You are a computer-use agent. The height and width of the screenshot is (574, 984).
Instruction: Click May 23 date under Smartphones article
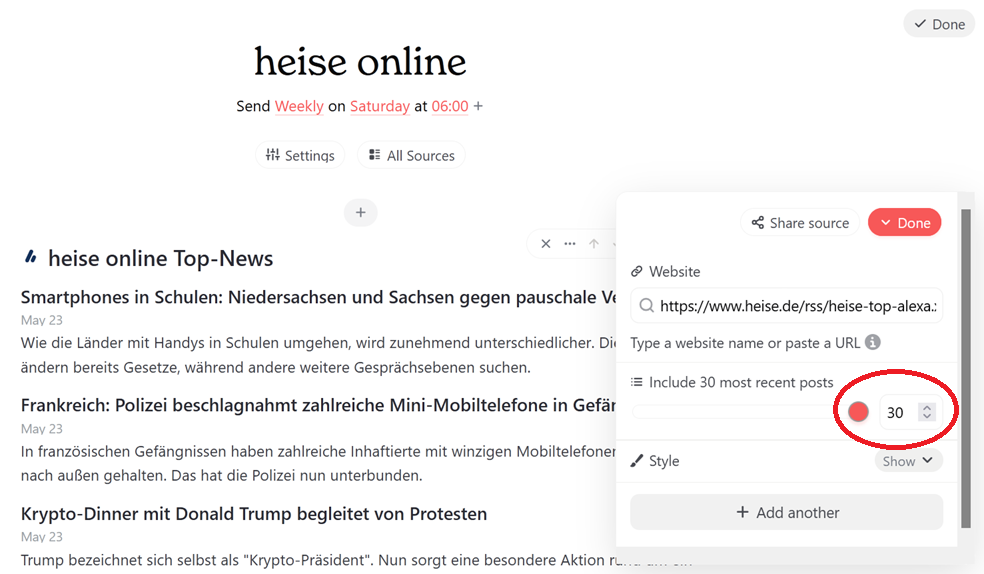41,320
